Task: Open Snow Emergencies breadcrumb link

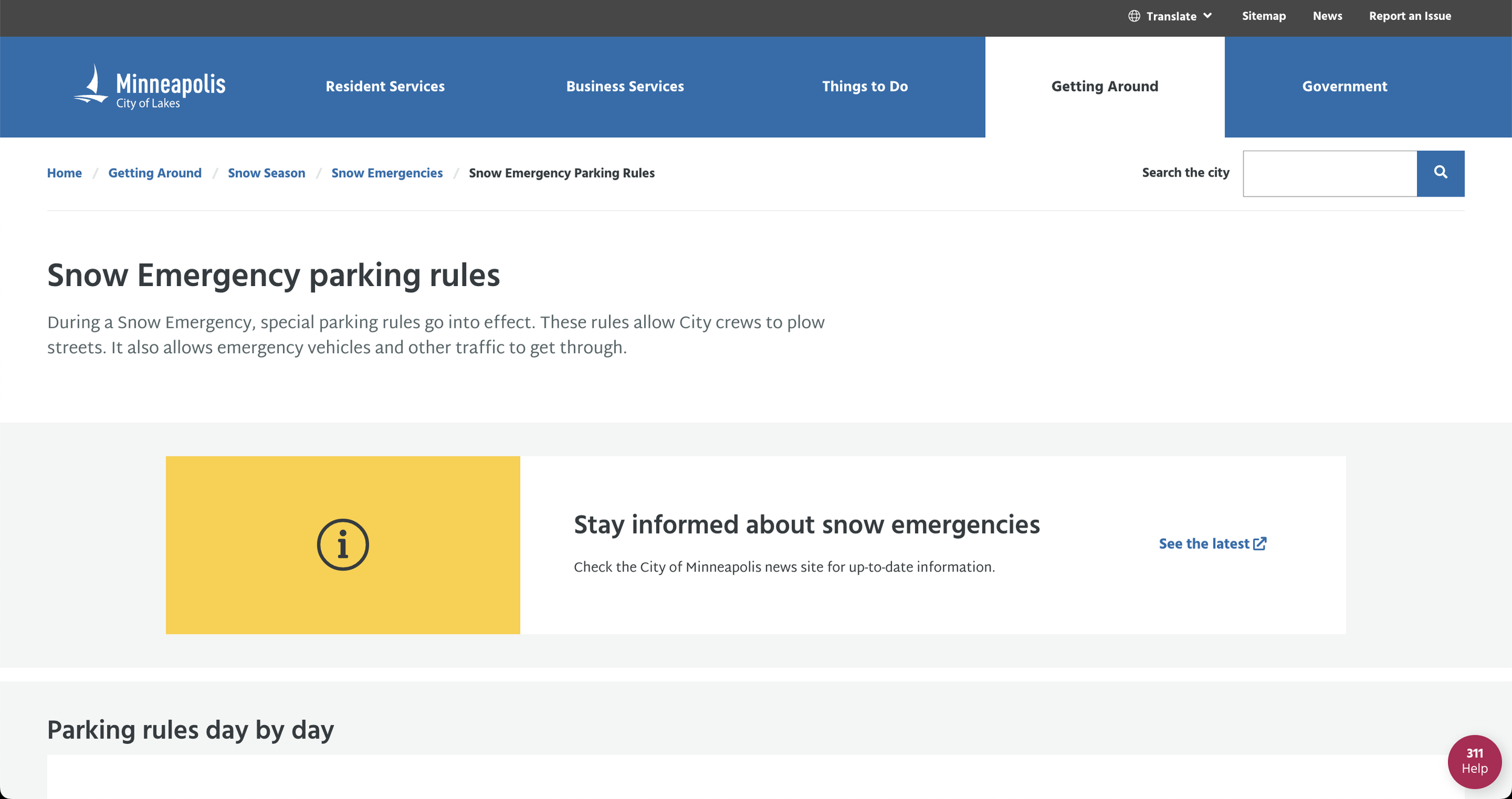Action: pos(386,173)
